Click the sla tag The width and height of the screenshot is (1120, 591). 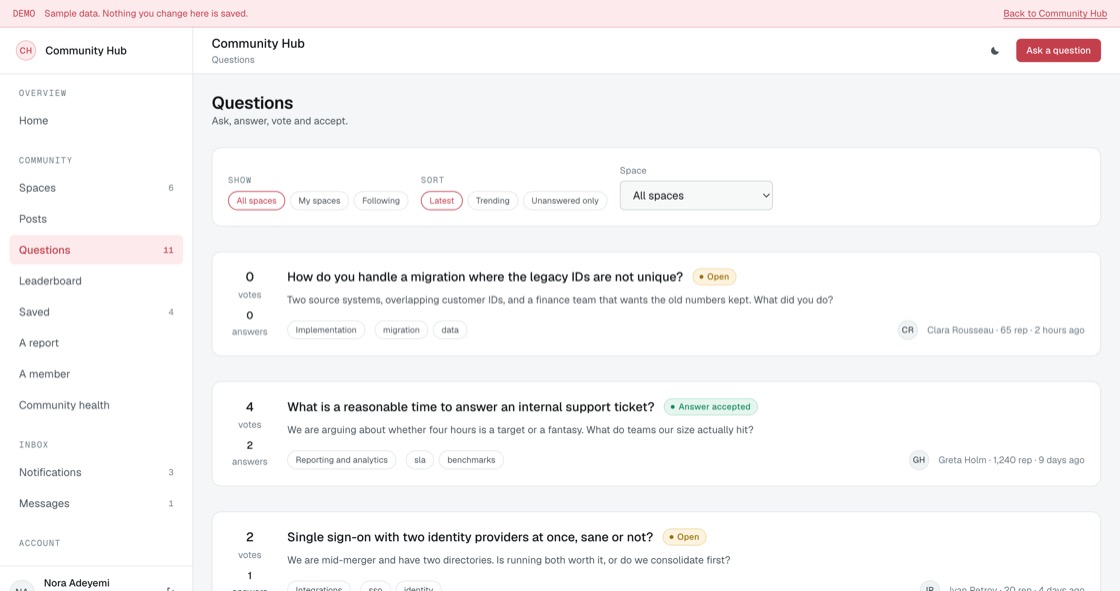[x=419, y=460]
